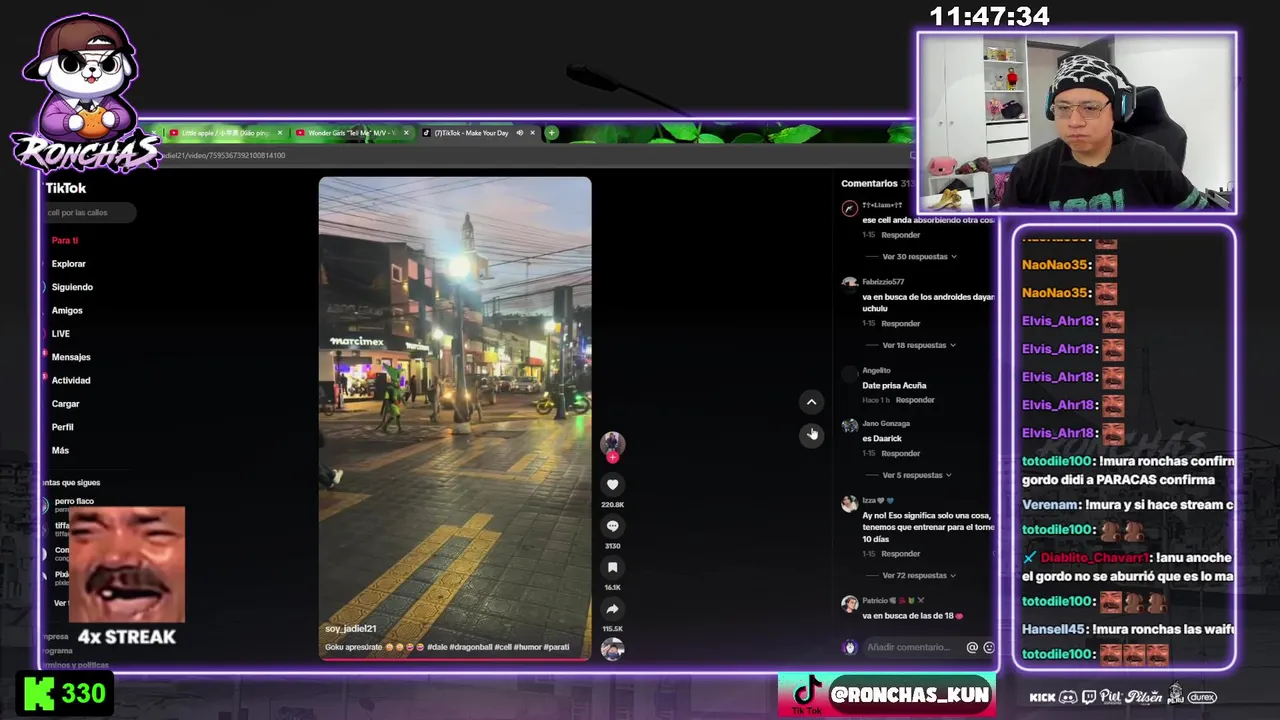Open Amigos in TikTok sidebar
The image size is (1280, 720).
[67, 310]
